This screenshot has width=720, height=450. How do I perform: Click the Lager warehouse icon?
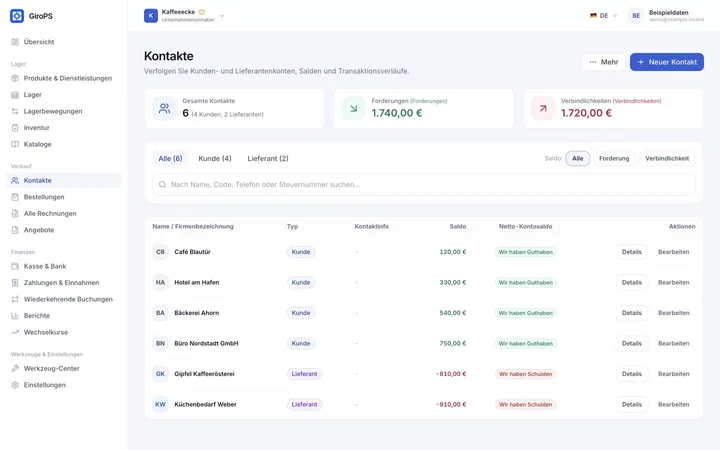[15, 95]
